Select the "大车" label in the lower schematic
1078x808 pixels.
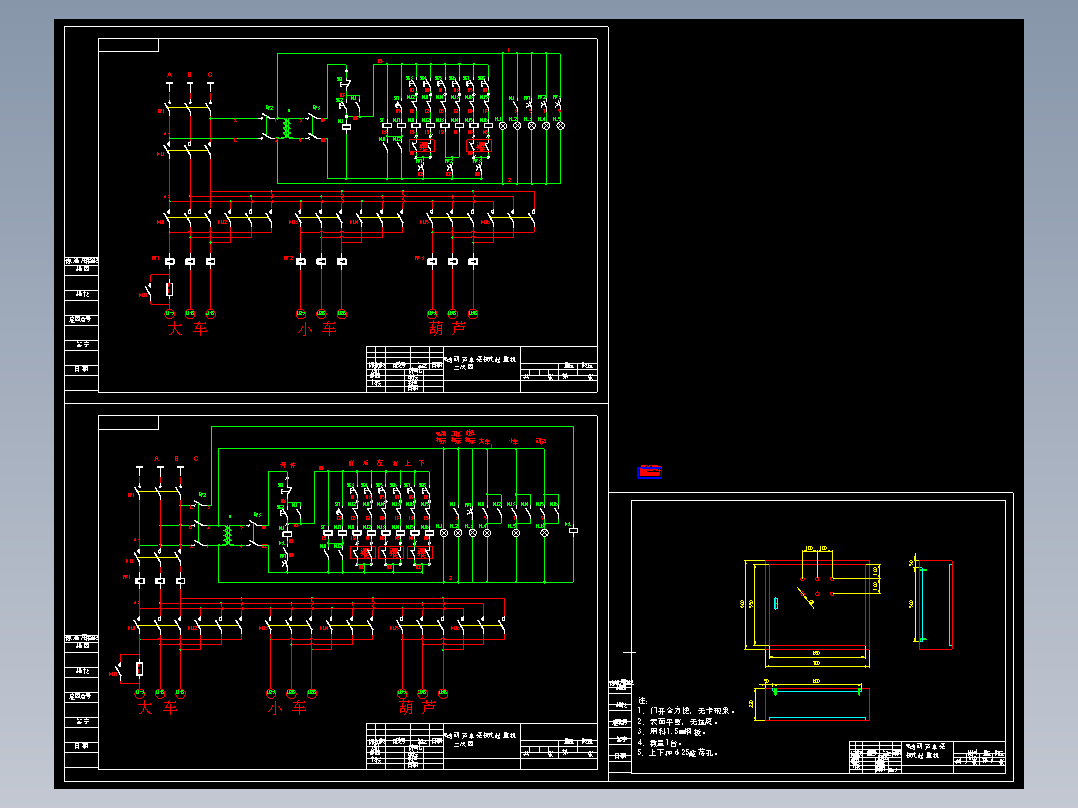[x=157, y=707]
